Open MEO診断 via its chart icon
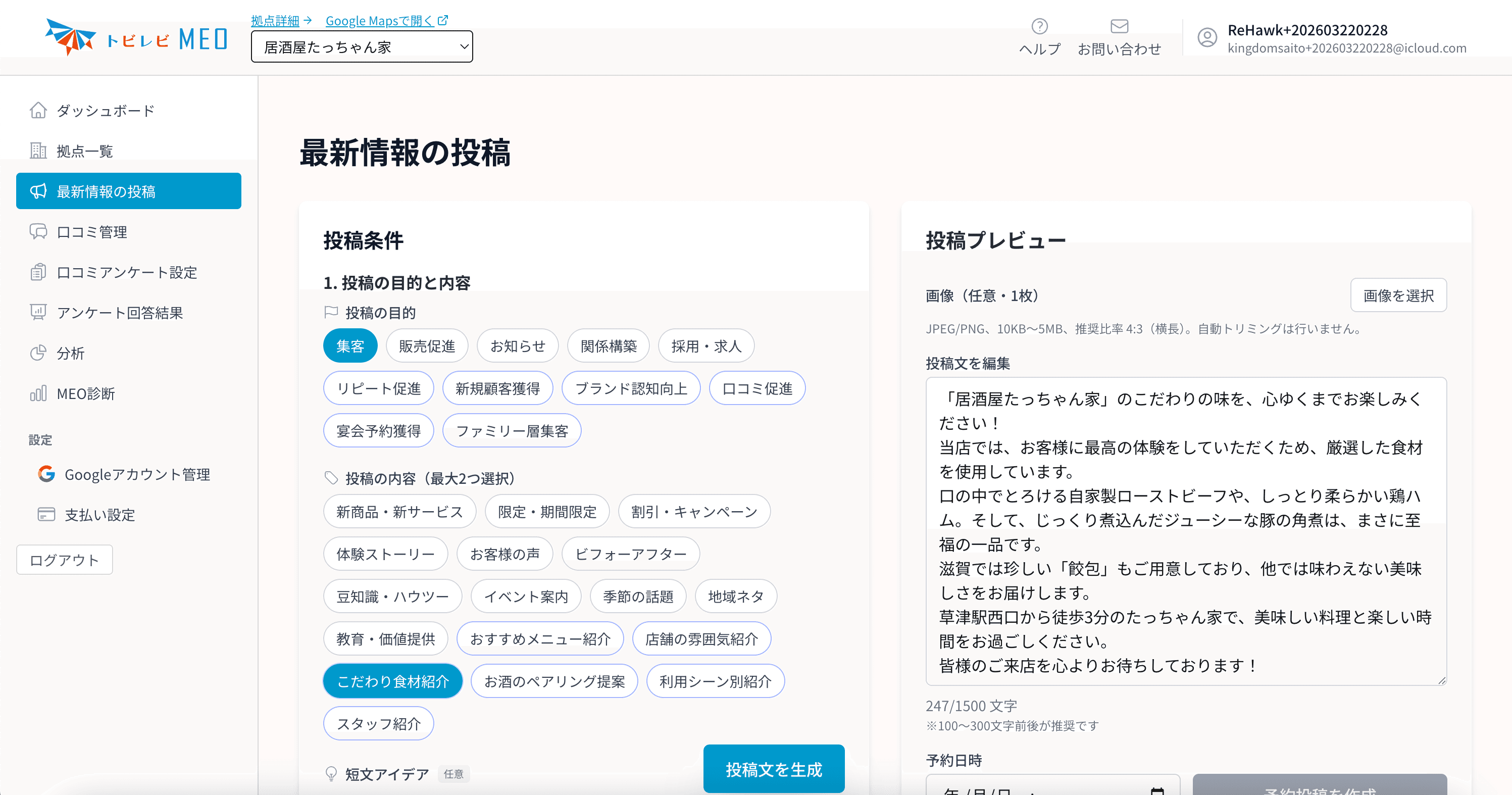 (x=37, y=393)
